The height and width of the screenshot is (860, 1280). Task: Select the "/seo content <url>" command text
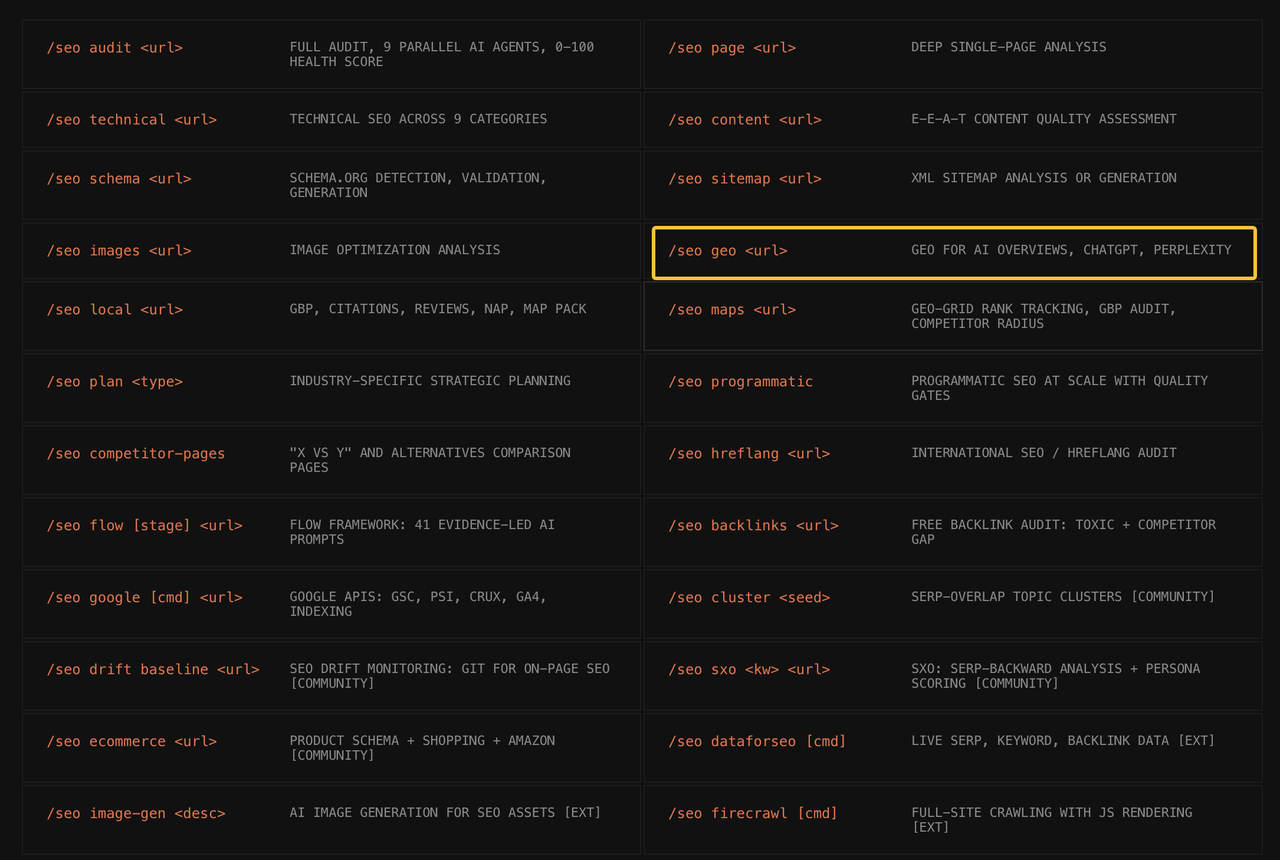tap(745, 120)
